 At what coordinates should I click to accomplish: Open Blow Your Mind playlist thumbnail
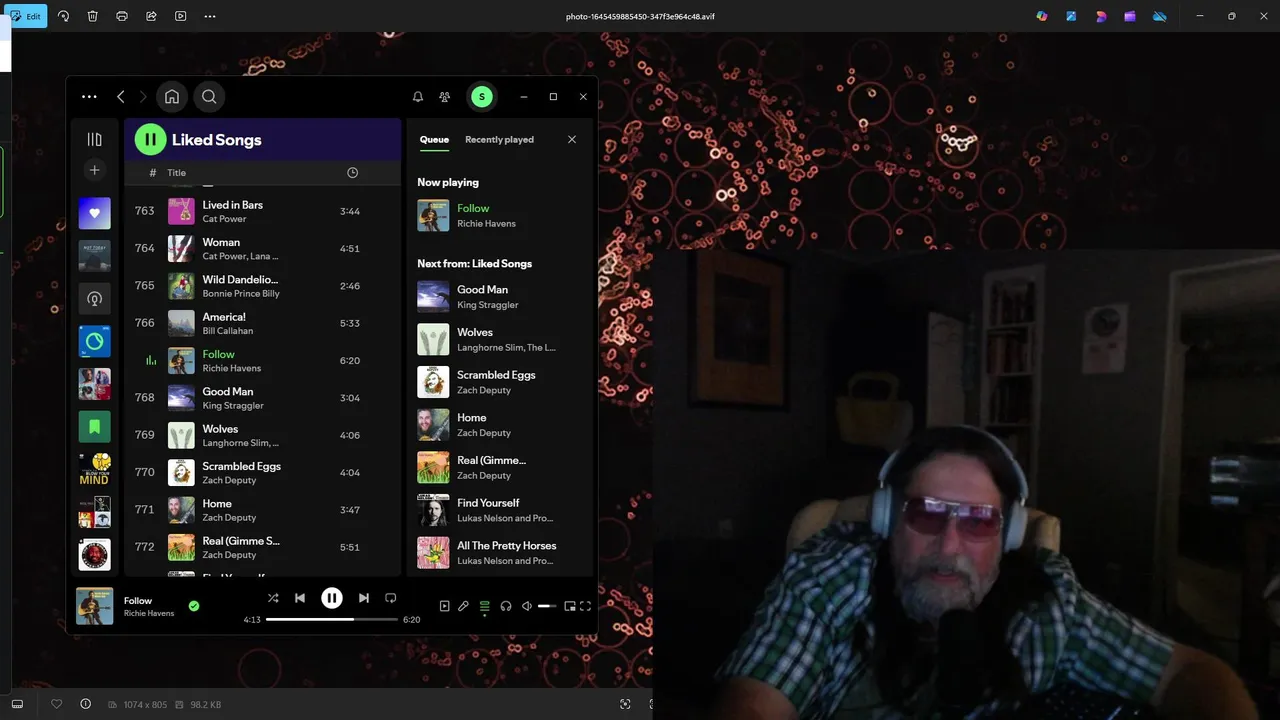tap(95, 469)
